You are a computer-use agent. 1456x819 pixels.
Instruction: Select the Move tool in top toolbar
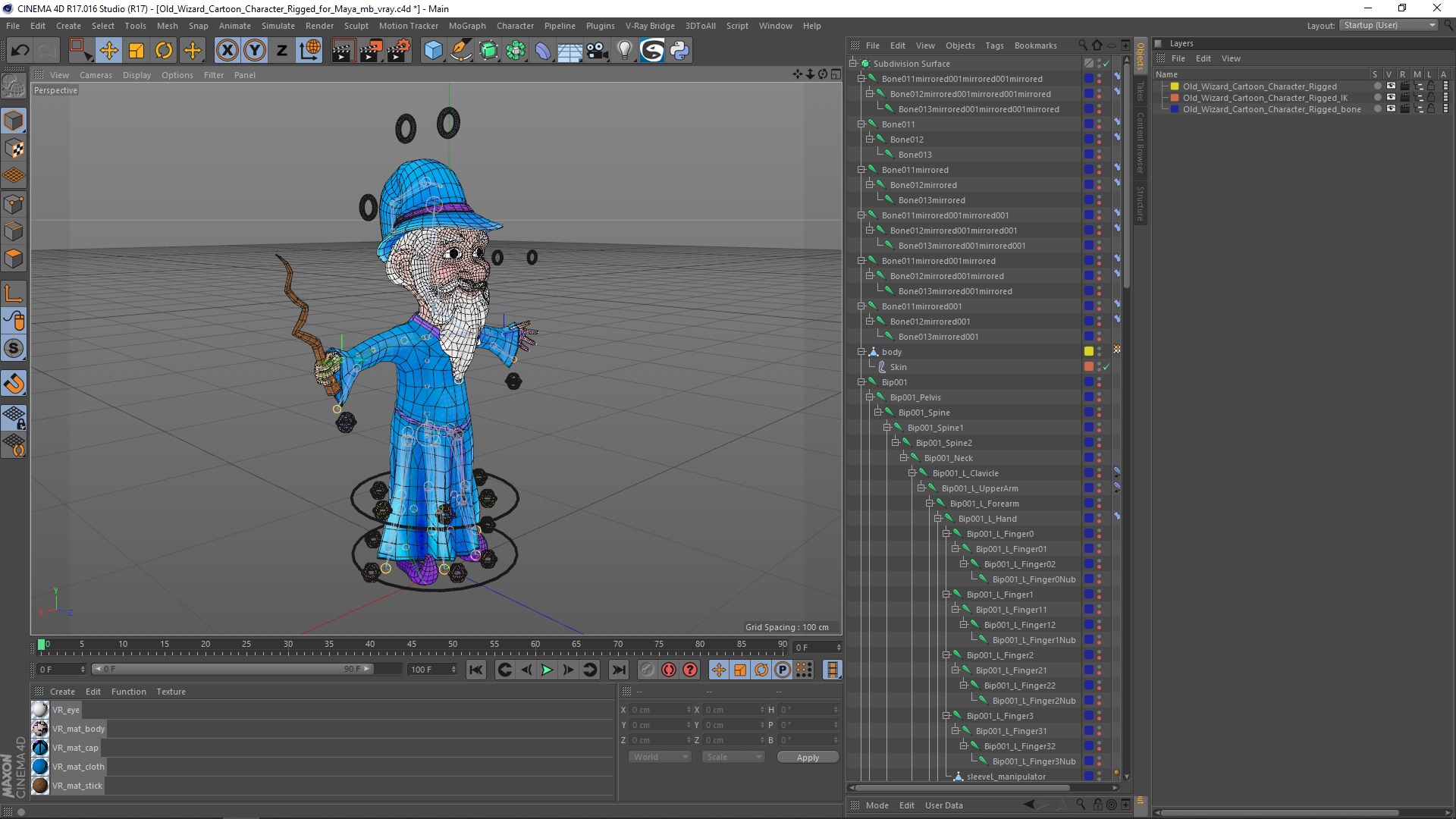[x=108, y=51]
